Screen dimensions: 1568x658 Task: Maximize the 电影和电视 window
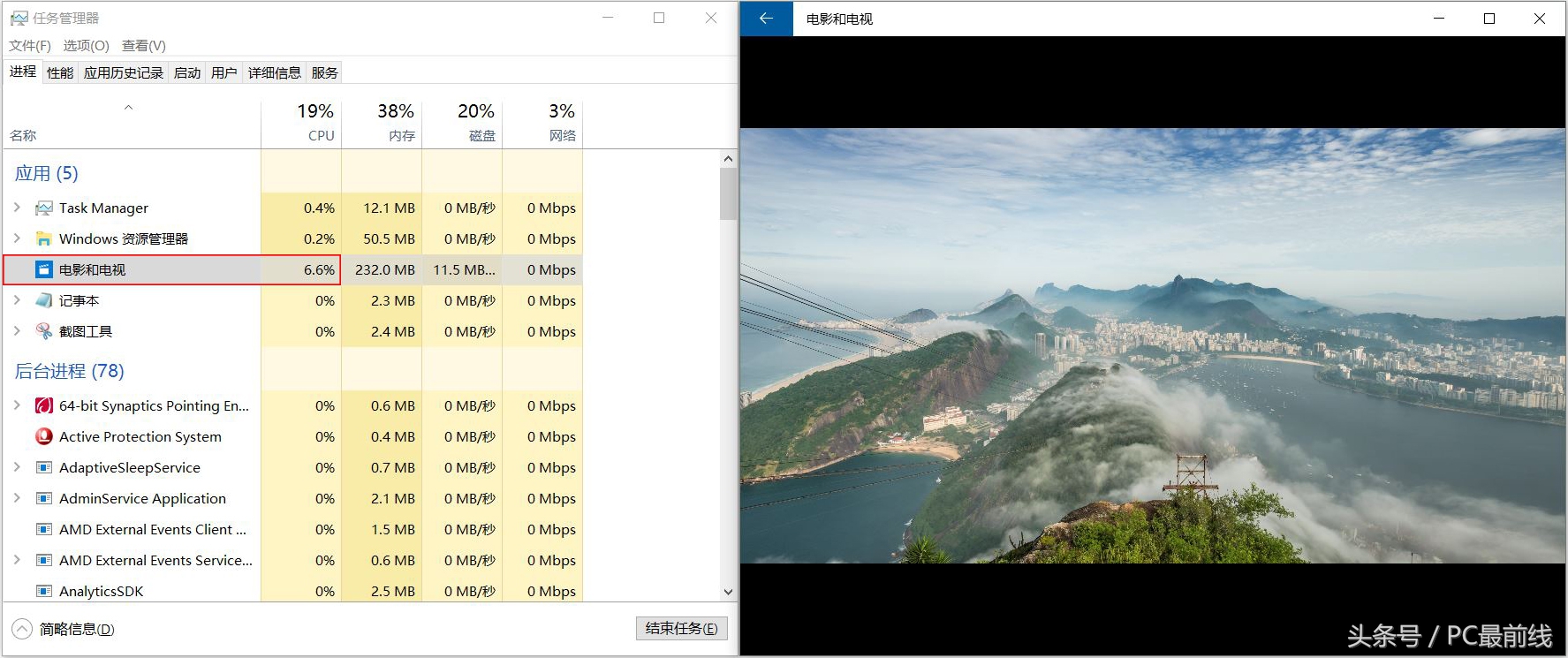[x=1489, y=19]
